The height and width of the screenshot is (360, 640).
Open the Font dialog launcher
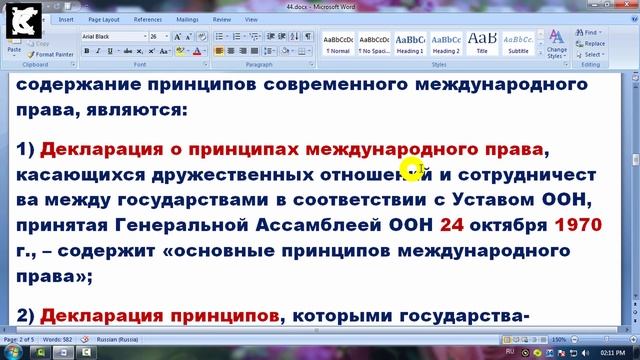[x=205, y=64]
